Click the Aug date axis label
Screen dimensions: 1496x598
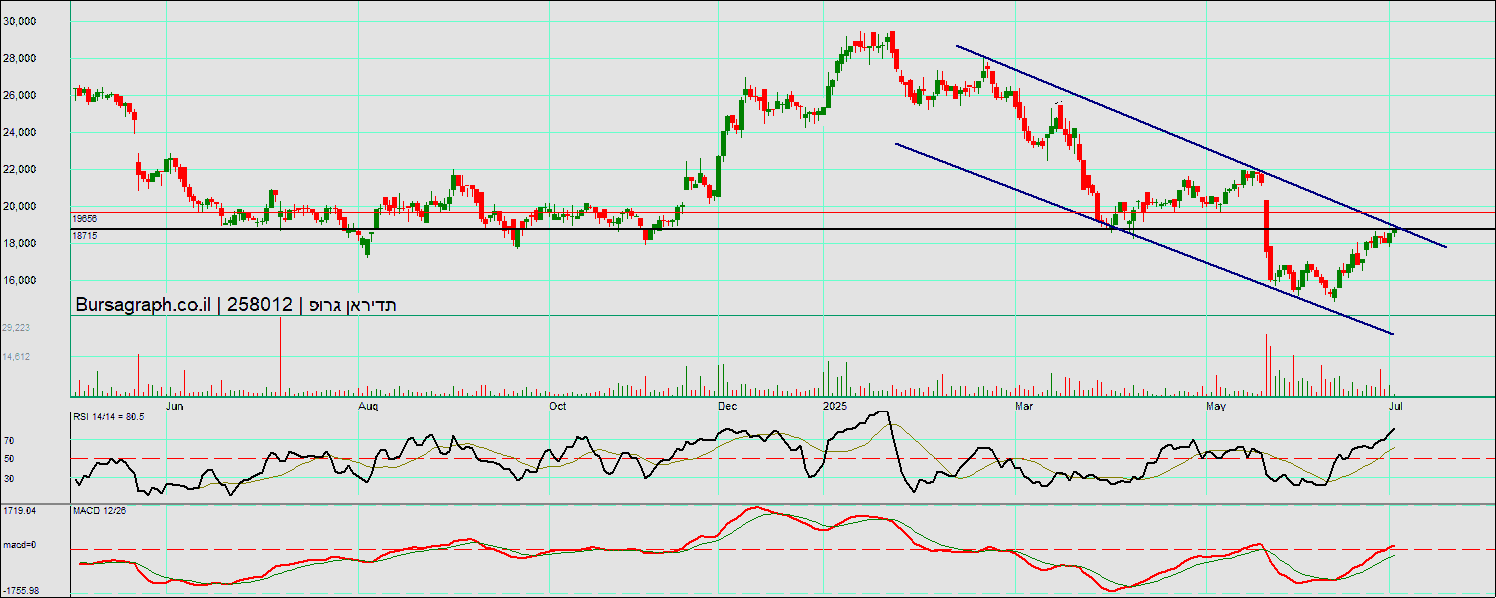[369, 407]
